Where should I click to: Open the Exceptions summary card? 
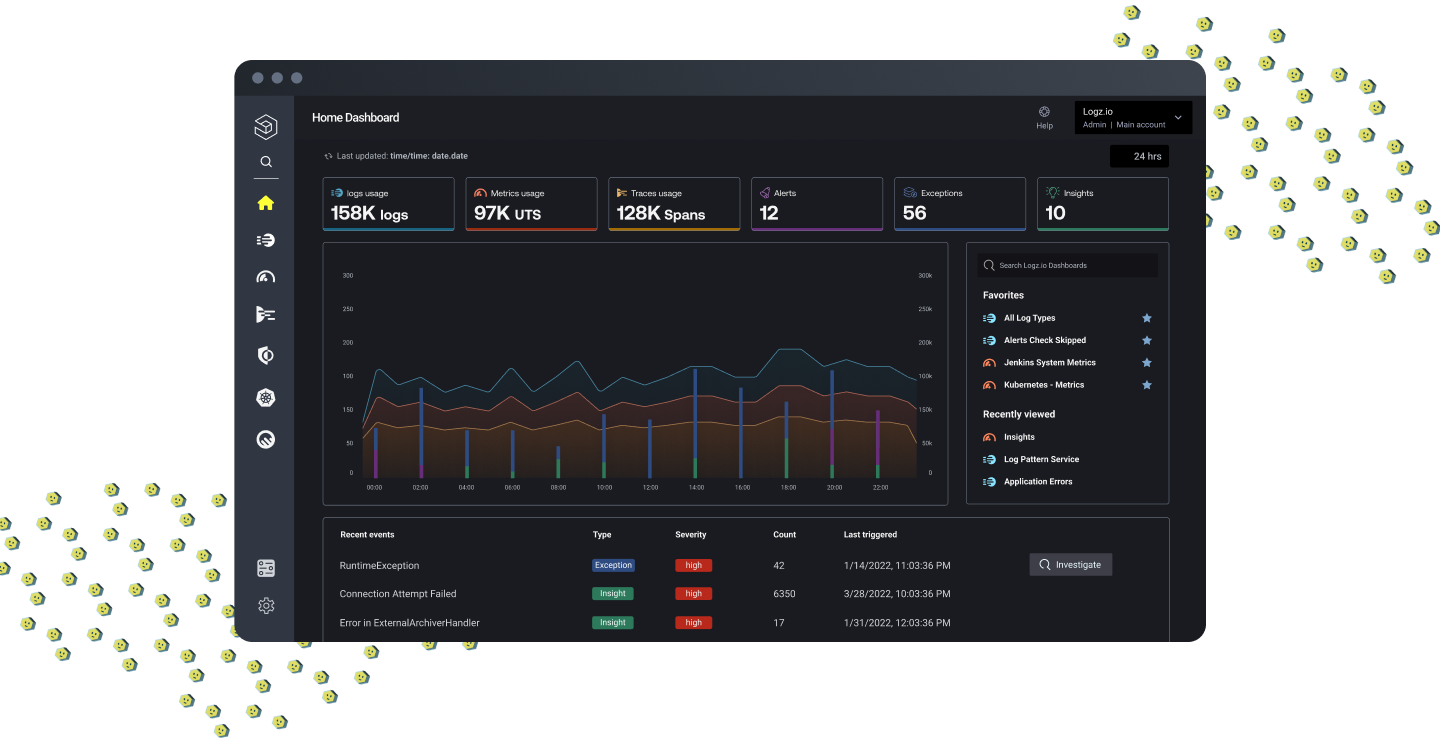960,204
